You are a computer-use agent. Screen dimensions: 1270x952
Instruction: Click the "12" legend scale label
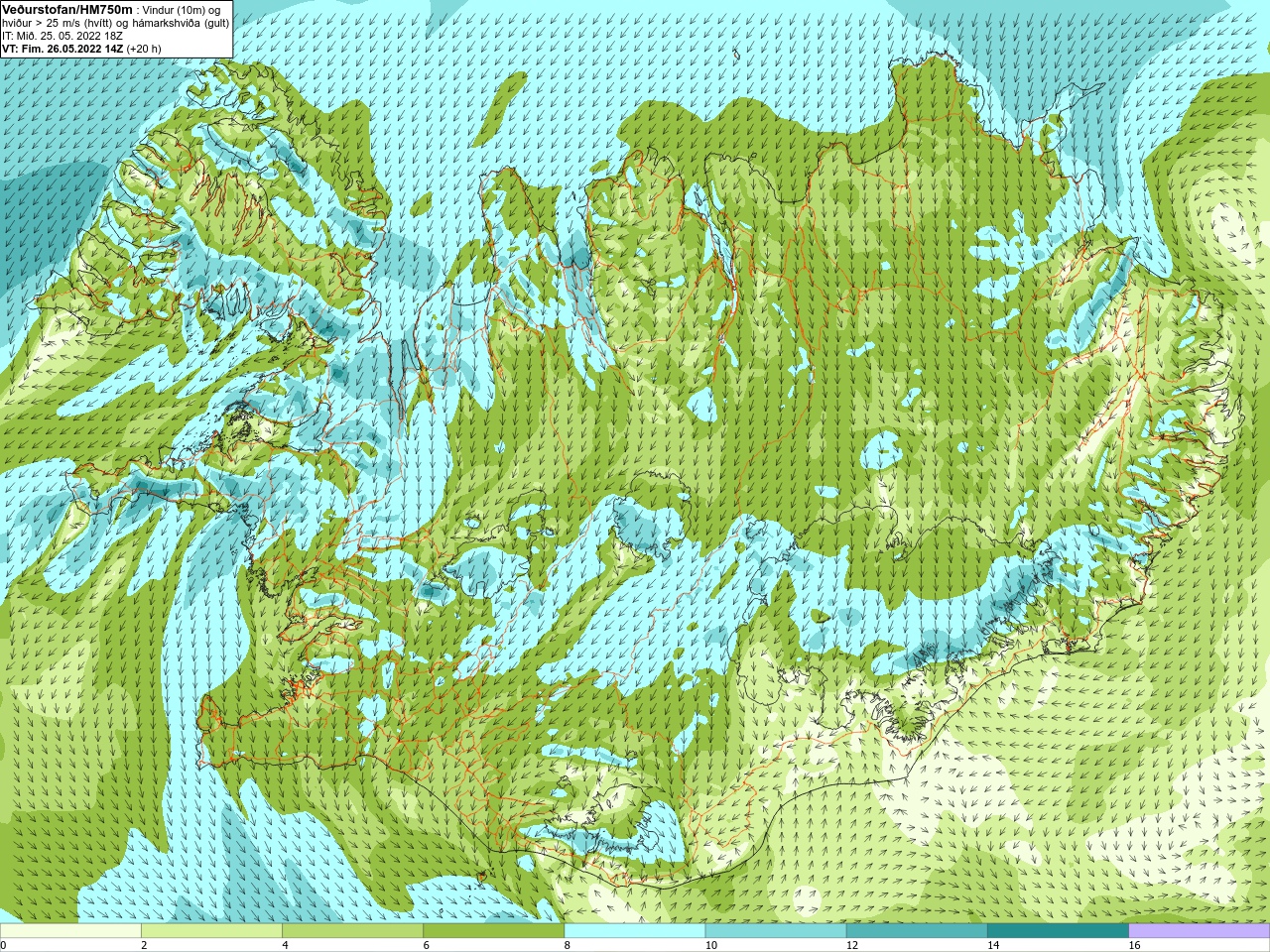tap(852, 945)
